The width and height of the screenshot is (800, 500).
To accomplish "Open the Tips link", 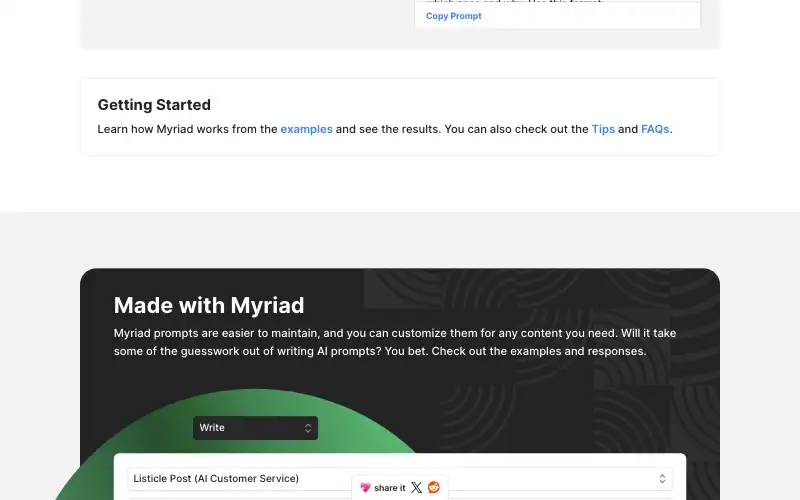I will click(x=603, y=129).
